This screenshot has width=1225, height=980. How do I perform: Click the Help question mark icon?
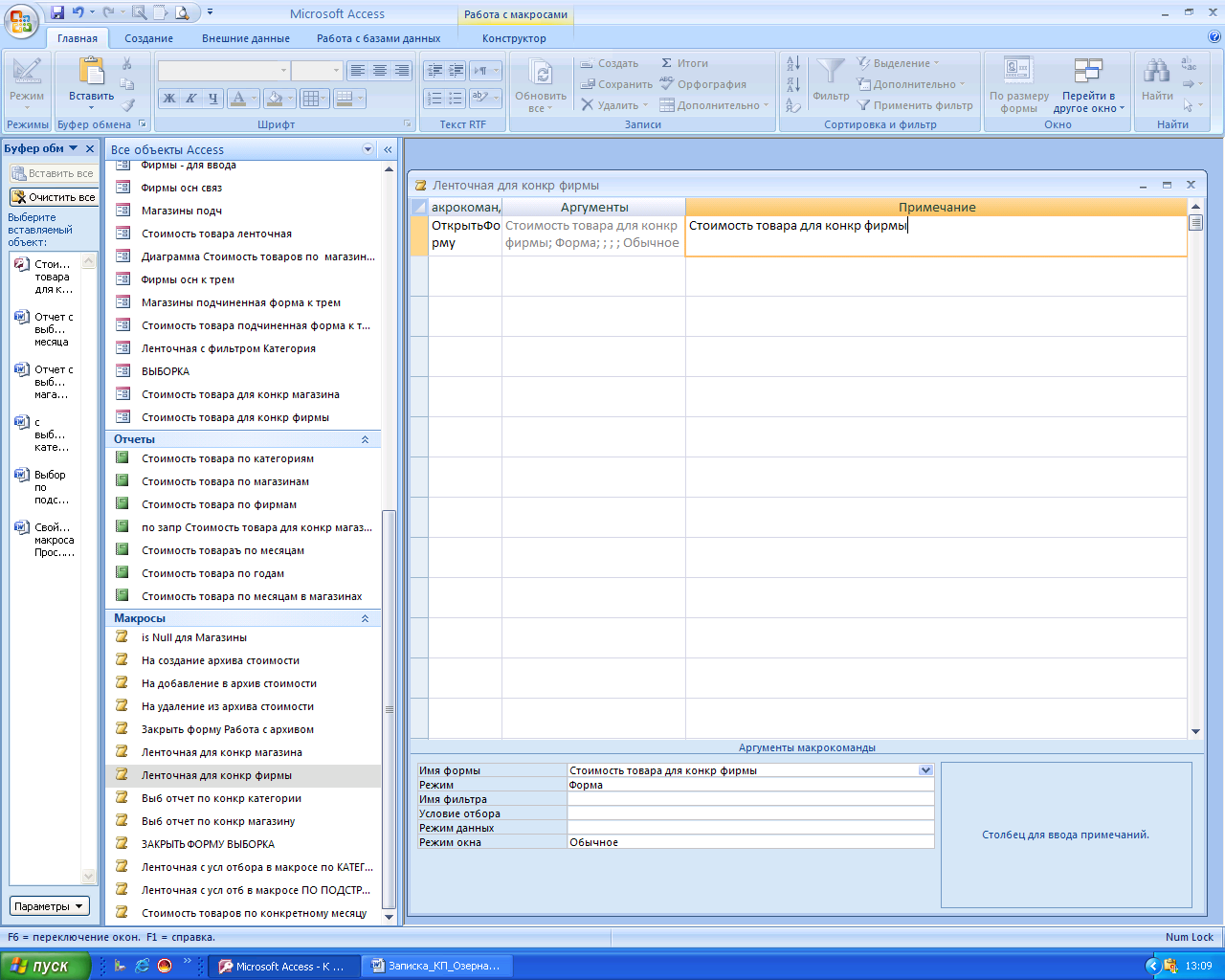point(1214,37)
